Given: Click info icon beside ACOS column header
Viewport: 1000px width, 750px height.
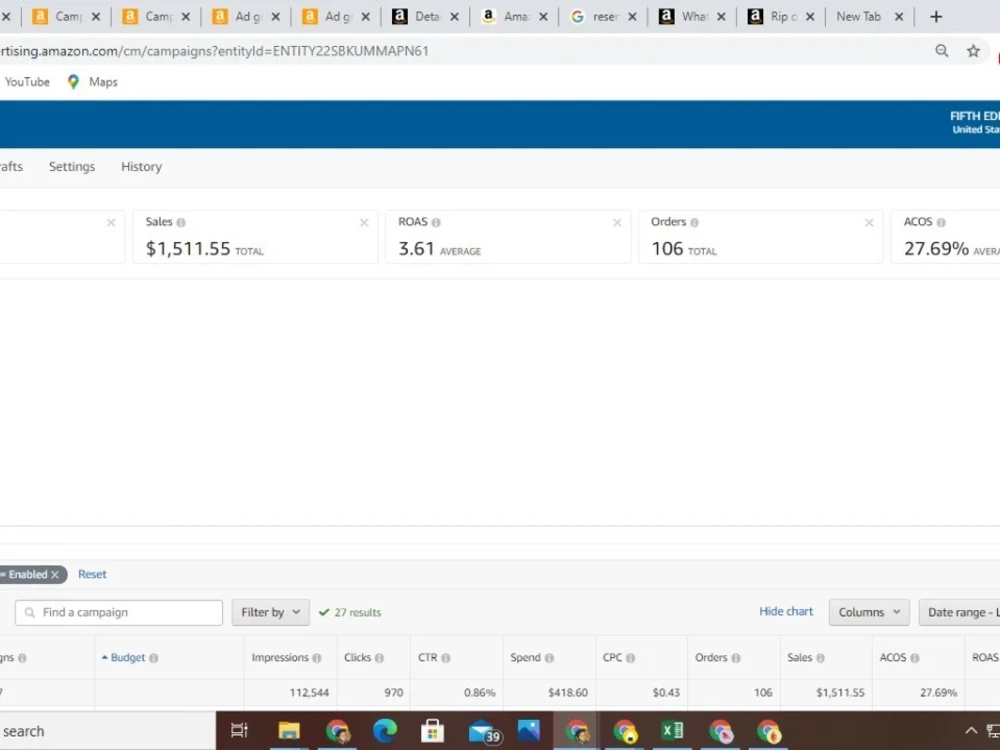Looking at the screenshot, I should coord(915,658).
